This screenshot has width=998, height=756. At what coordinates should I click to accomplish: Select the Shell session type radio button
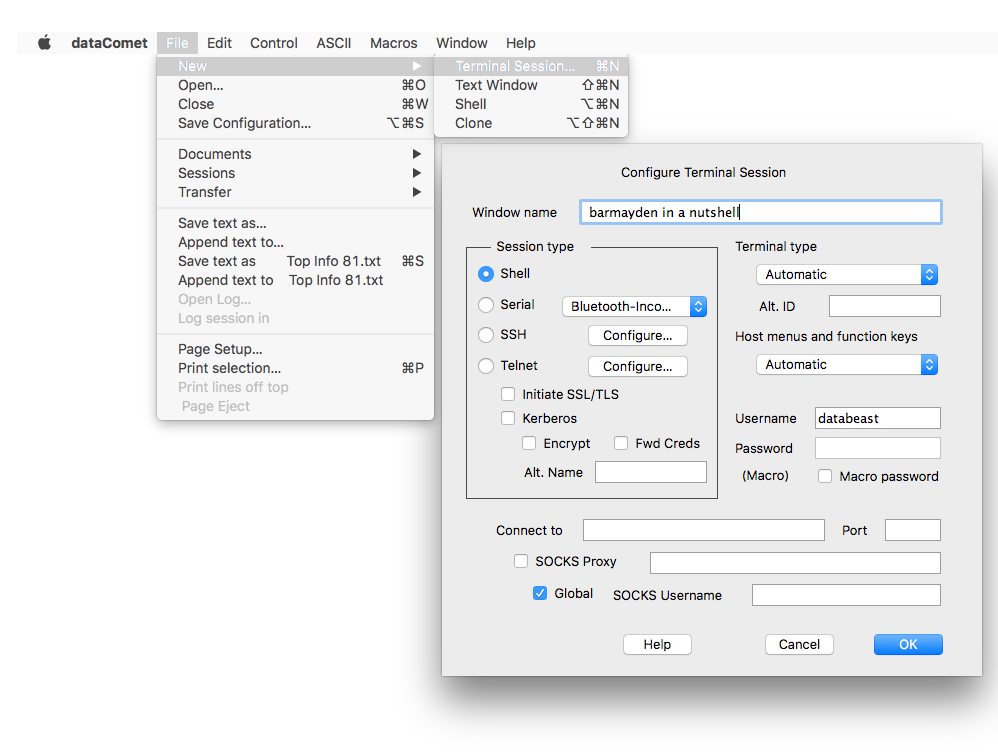tap(486, 274)
